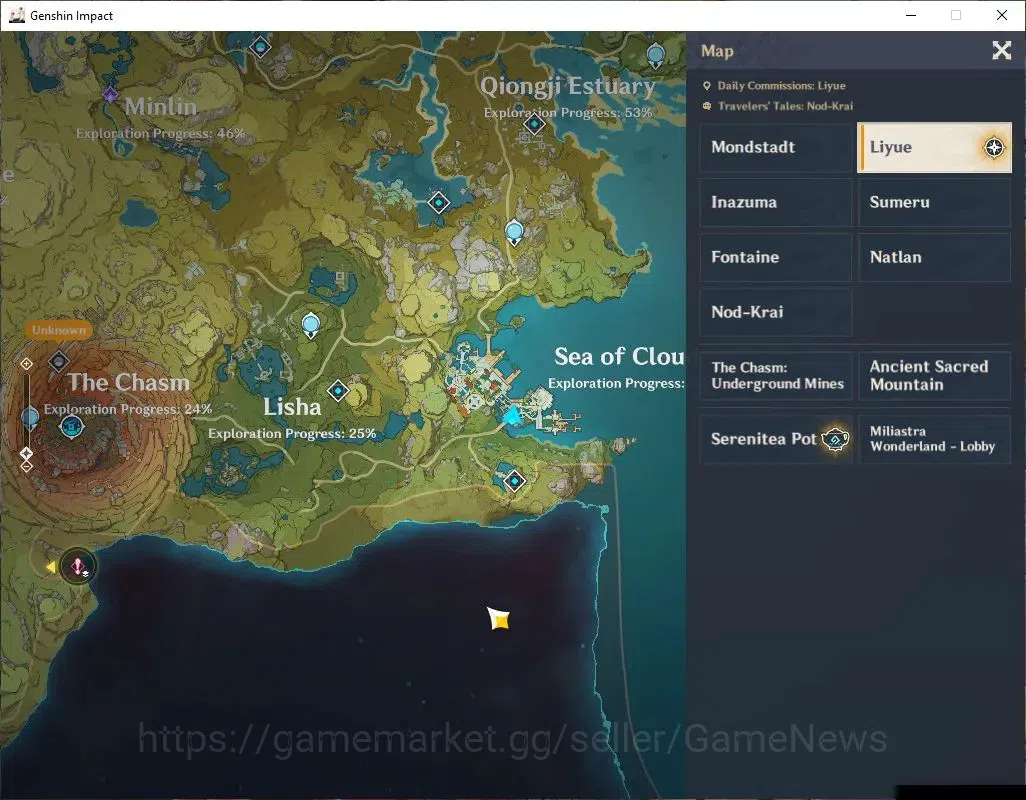Click the 'Travelers' Tales: Nod-Krai' text
This screenshot has width=1026, height=800.
(x=785, y=106)
